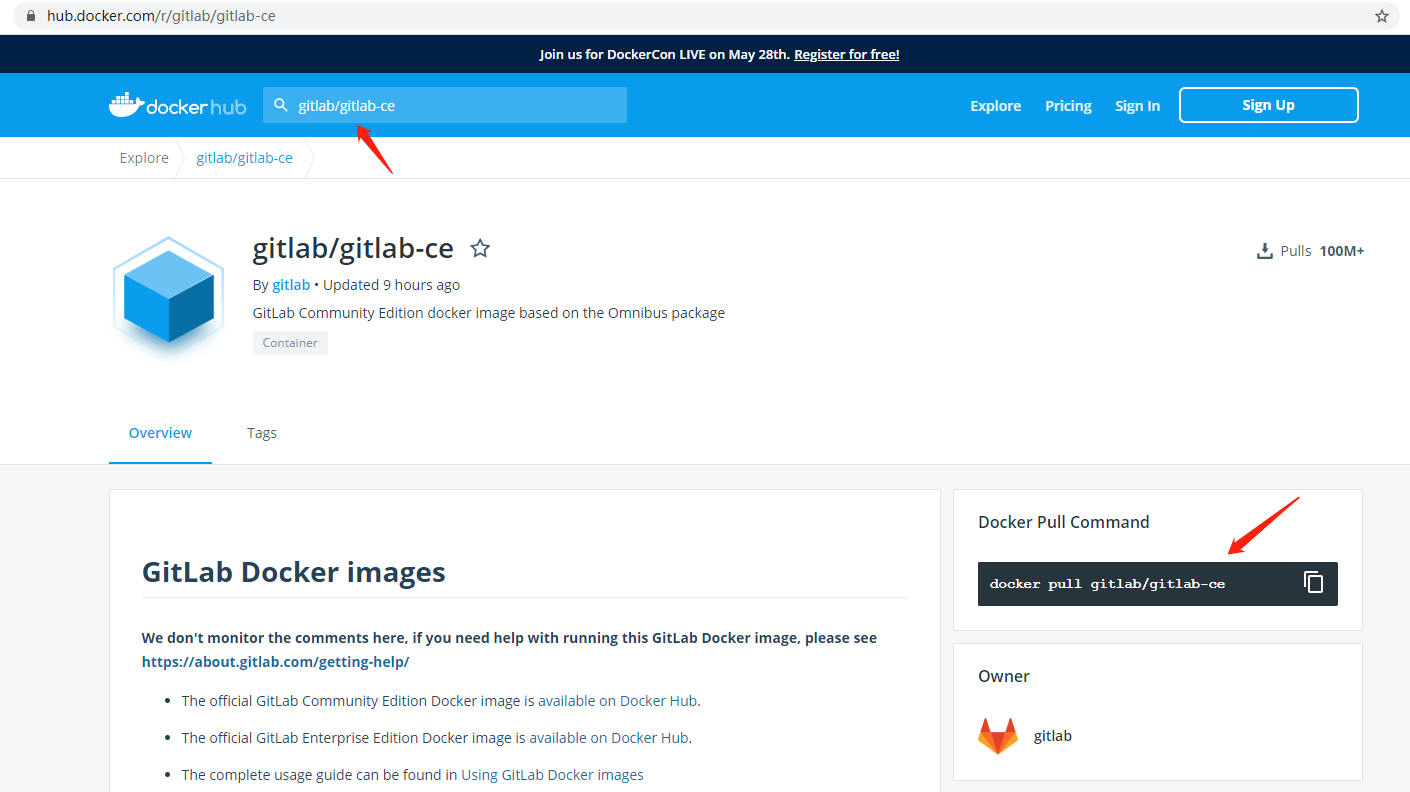
Task: Click the Container category tag
Action: (290, 343)
